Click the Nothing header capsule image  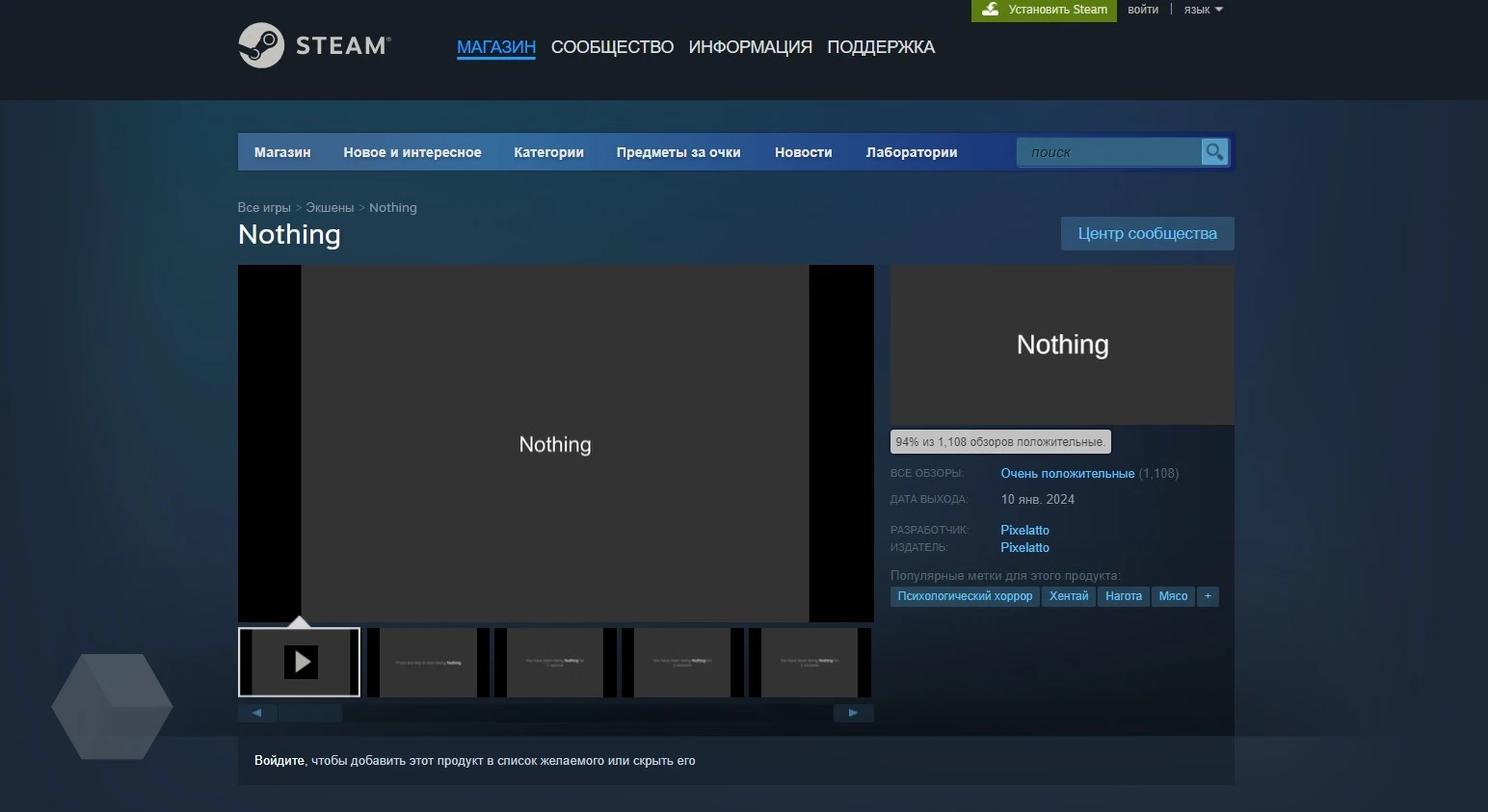click(1062, 345)
